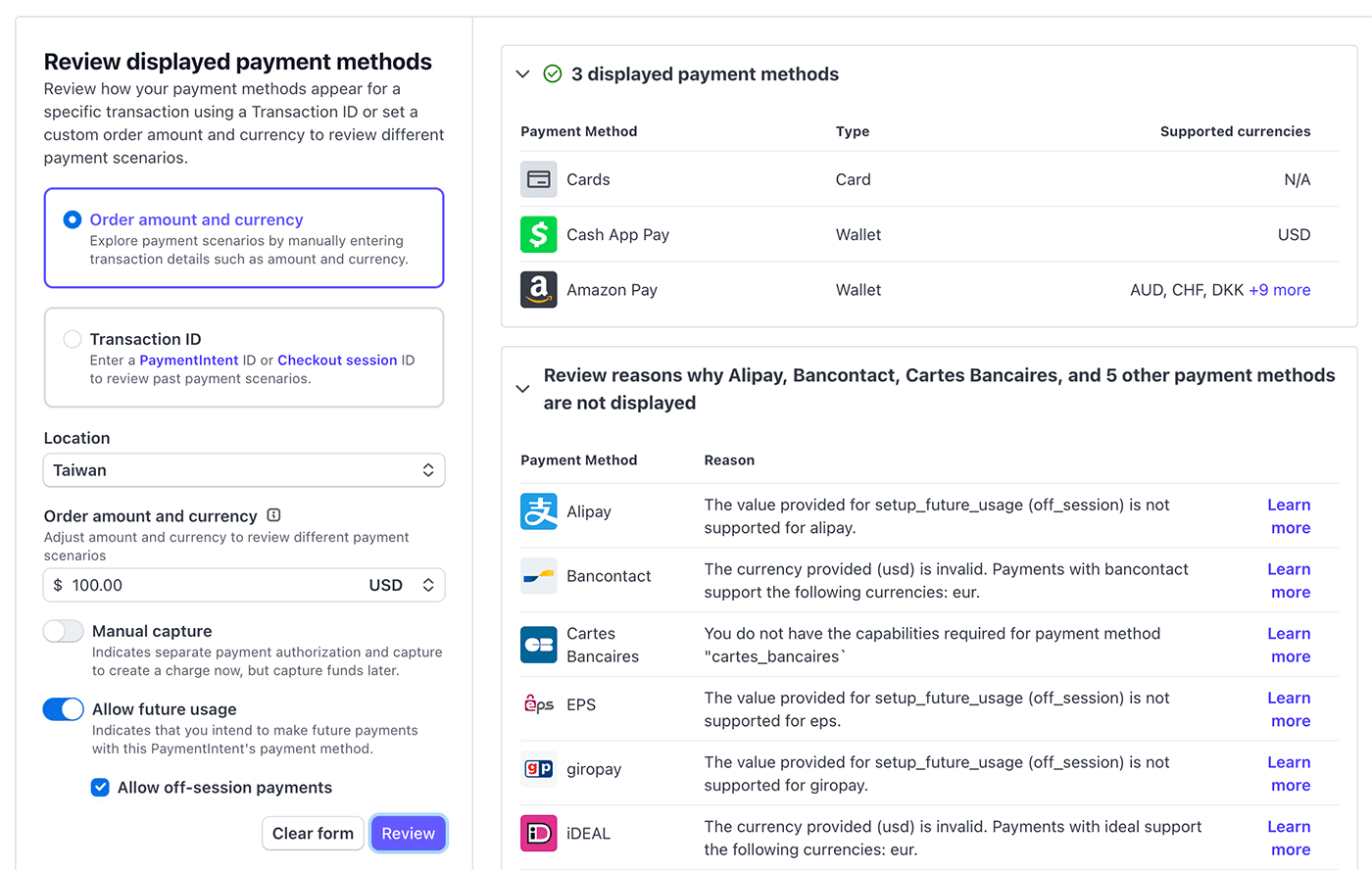Image resolution: width=1372 pixels, height=870 pixels.
Task: Click the giropay logo icon
Action: [x=539, y=769]
